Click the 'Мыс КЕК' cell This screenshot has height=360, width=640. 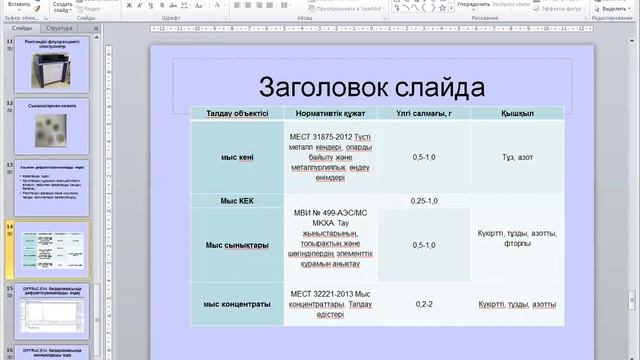(x=237, y=201)
